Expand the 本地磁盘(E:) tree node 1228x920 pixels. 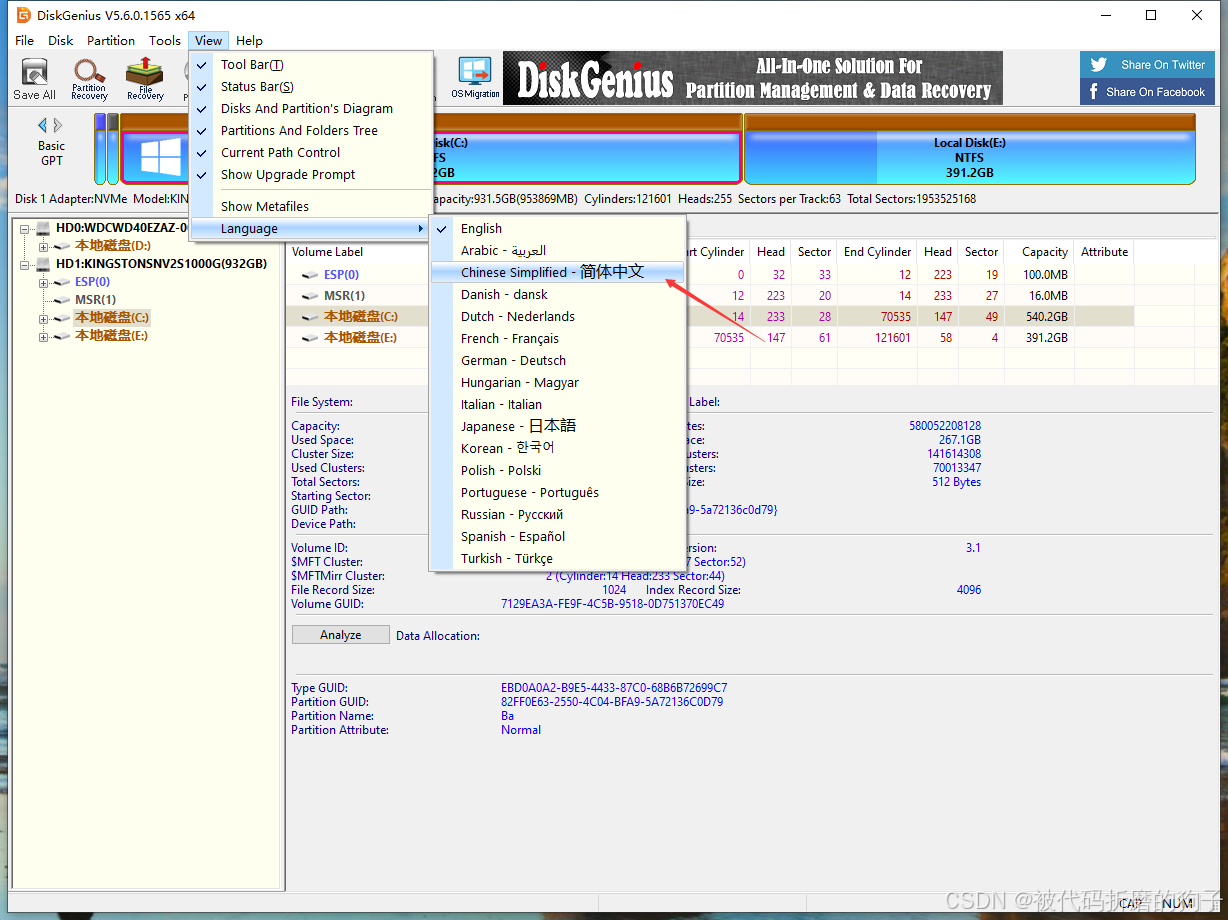point(43,336)
